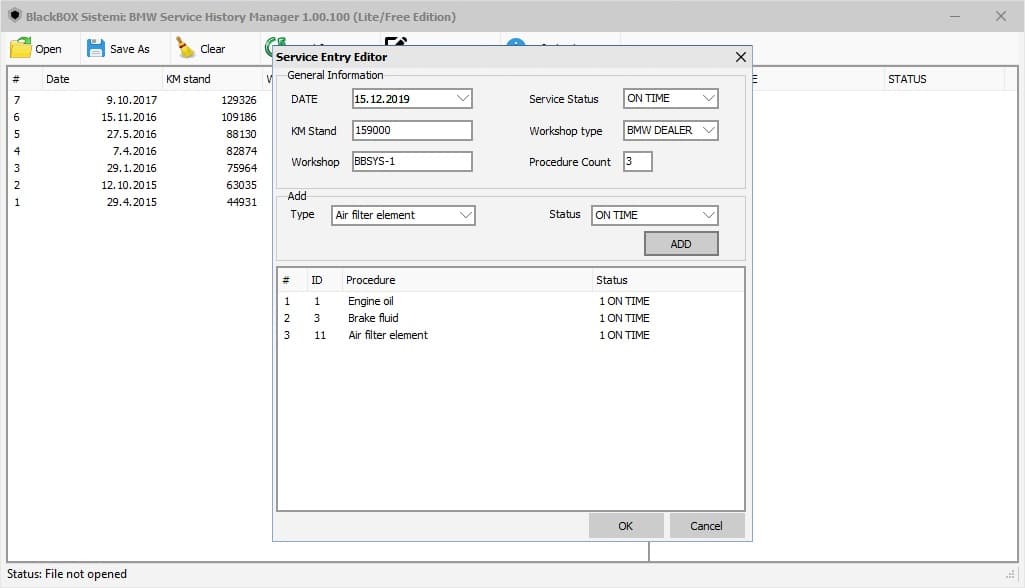Close the Service Entry Editor dialog
This screenshot has height=588, width=1025.
741,58
